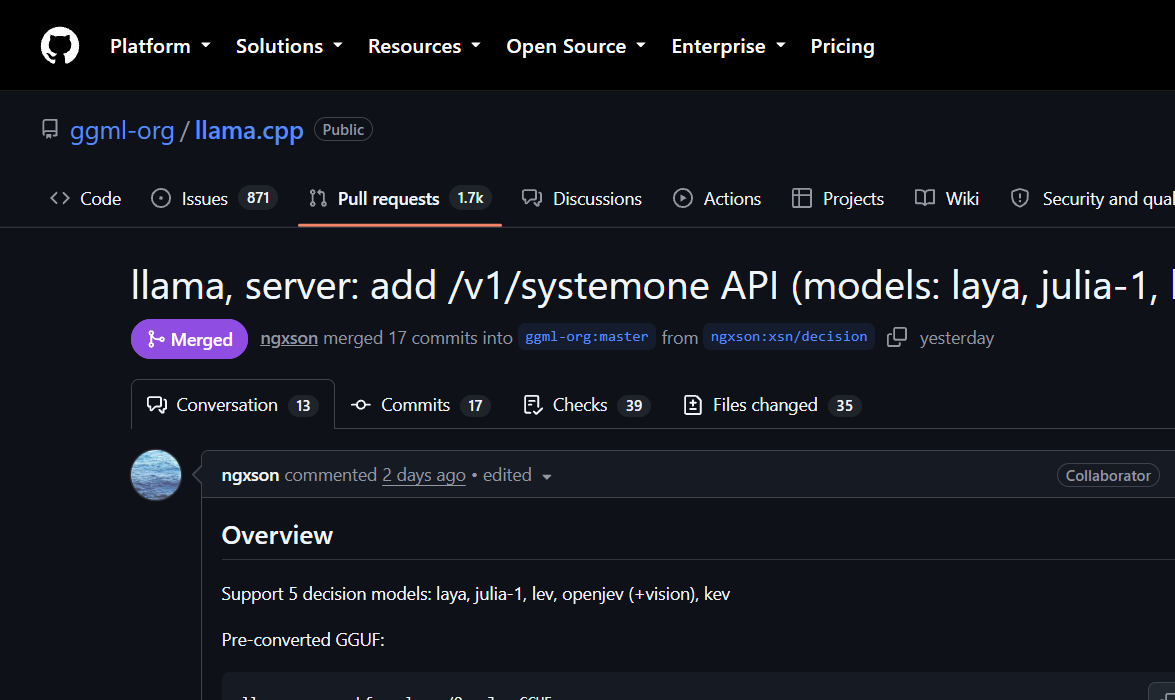Viewport: 1175px width, 700px height.
Task: Click the 'Support 5 decision models' line
Action: coord(476,594)
